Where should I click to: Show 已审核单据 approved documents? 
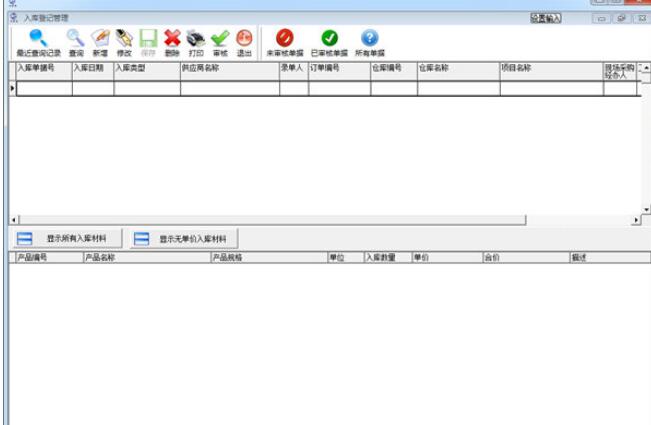click(x=329, y=43)
